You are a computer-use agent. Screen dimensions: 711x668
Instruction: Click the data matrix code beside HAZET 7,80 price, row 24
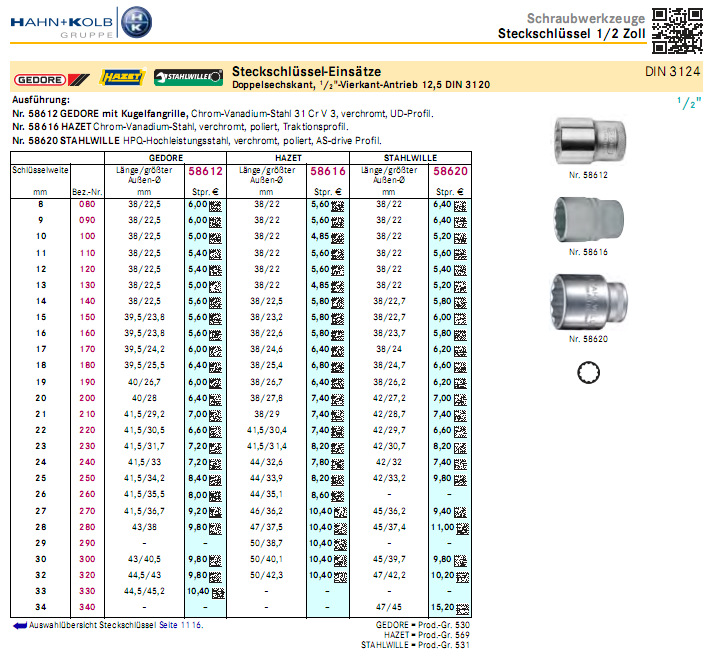[x=337, y=464]
